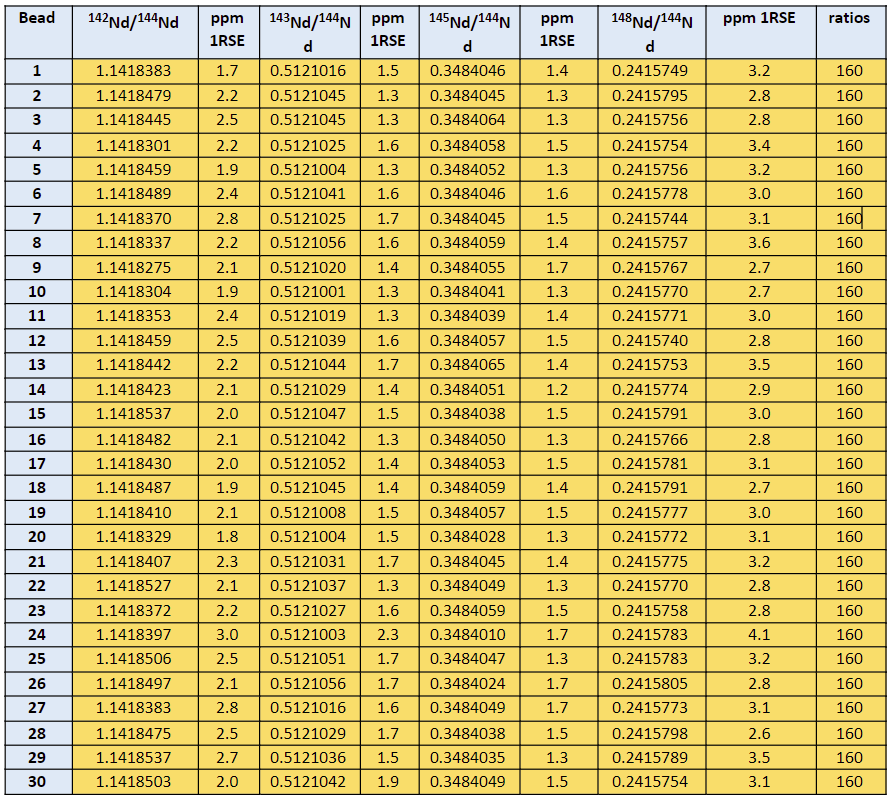Click the cell containing 0.3484052
Image resolution: width=887 pixels, height=795 pixels.
point(470,170)
